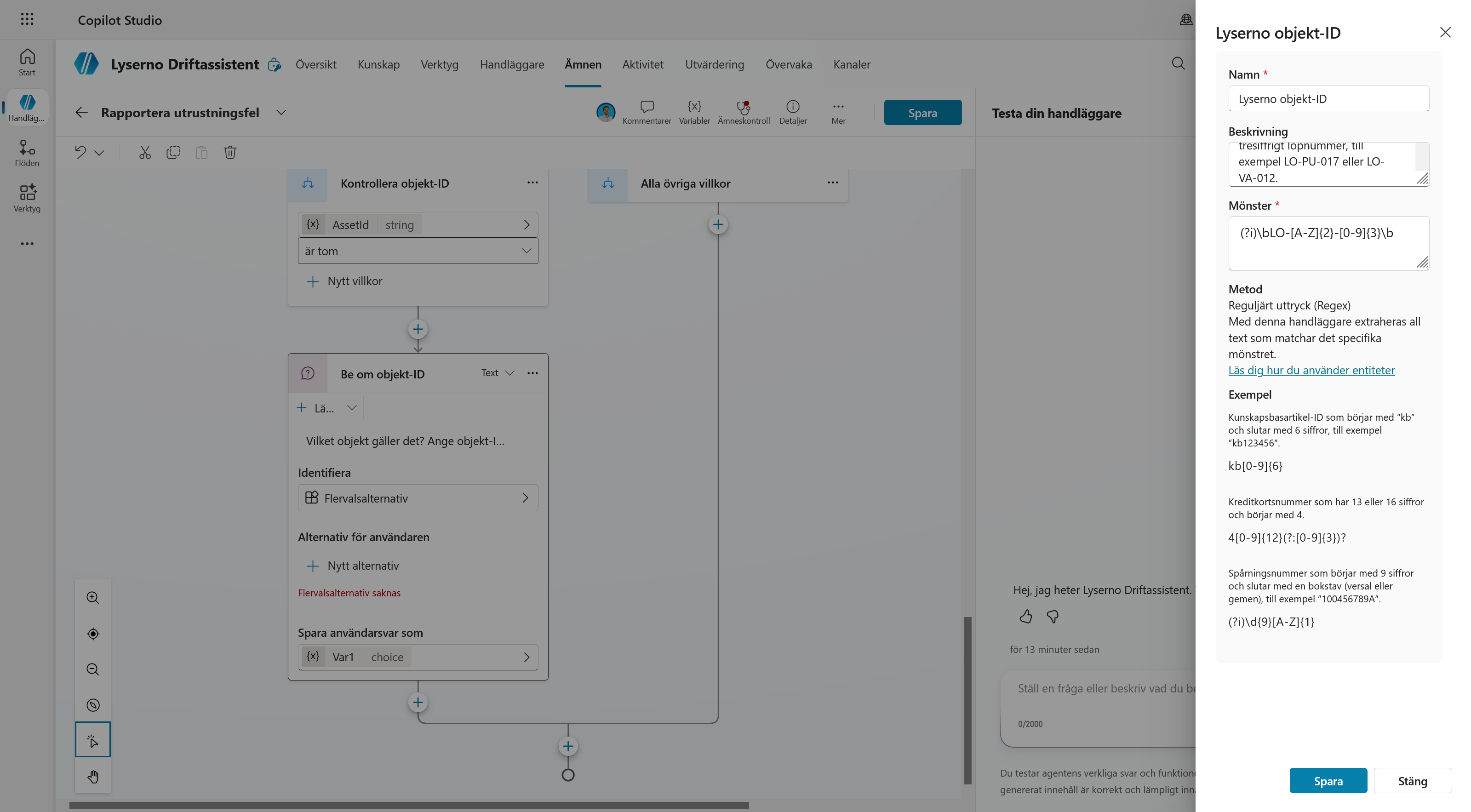Click the Stäng button
This screenshot has width=1471, height=812.
[x=1412, y=781]
